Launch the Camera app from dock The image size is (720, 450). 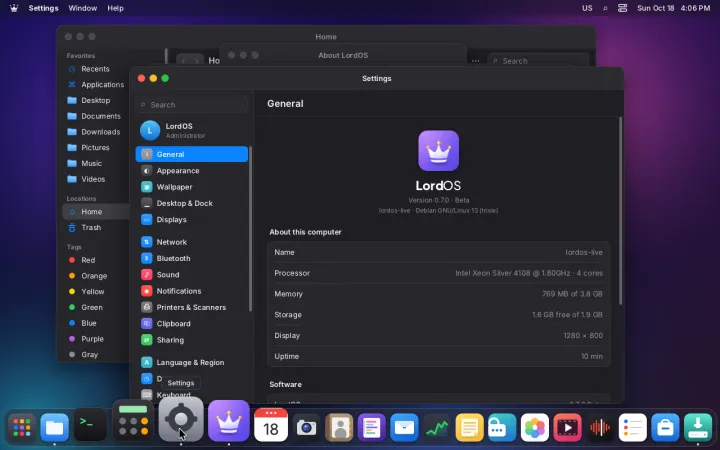tap(306, 428)
